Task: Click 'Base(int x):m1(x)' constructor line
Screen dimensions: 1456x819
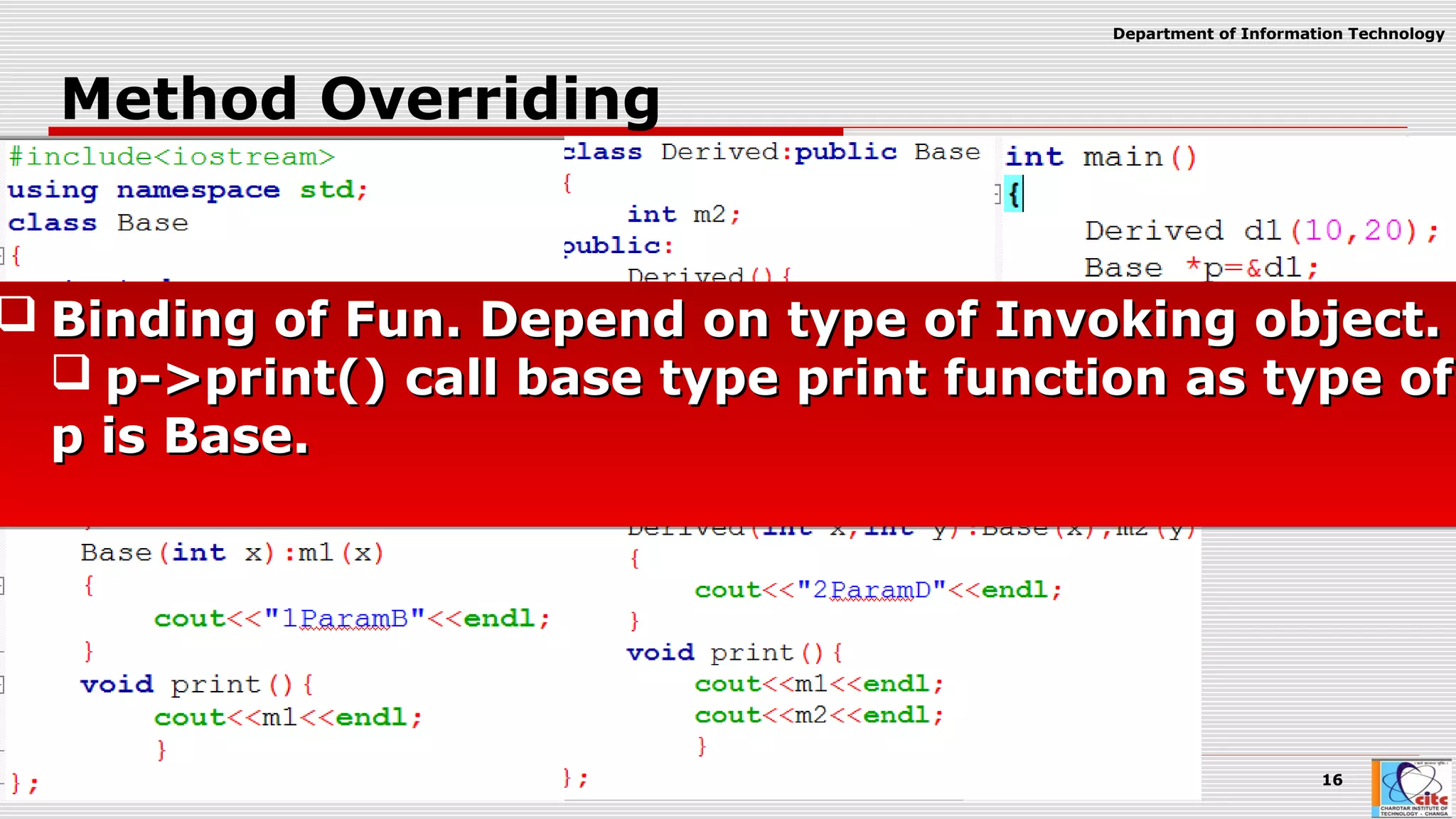Action: point(232,553)
